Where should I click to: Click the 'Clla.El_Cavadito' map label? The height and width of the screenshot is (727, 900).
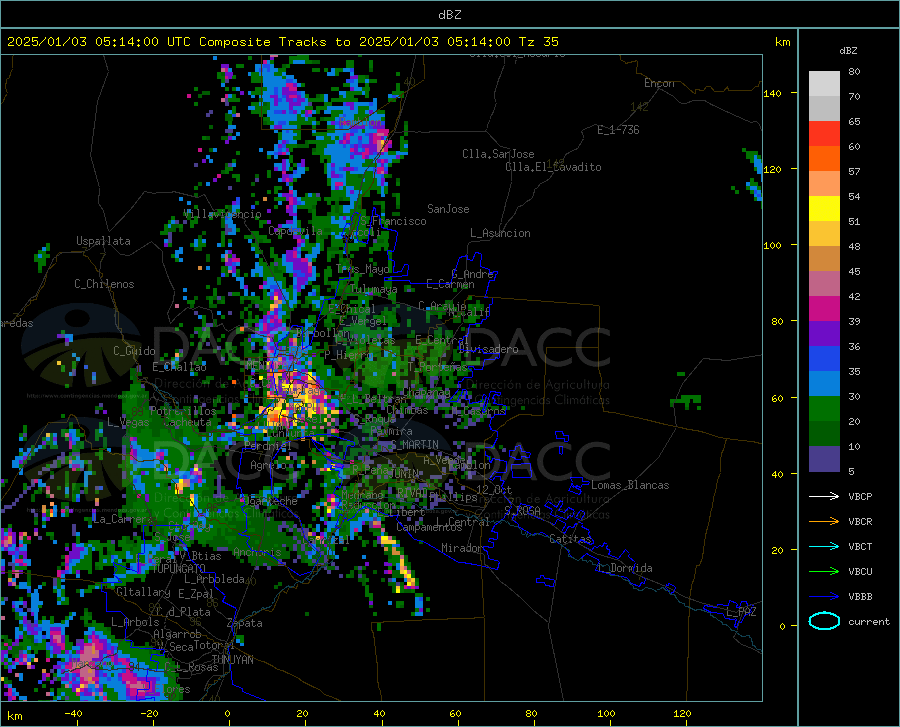pyautogui.click(x=553, y=167)
